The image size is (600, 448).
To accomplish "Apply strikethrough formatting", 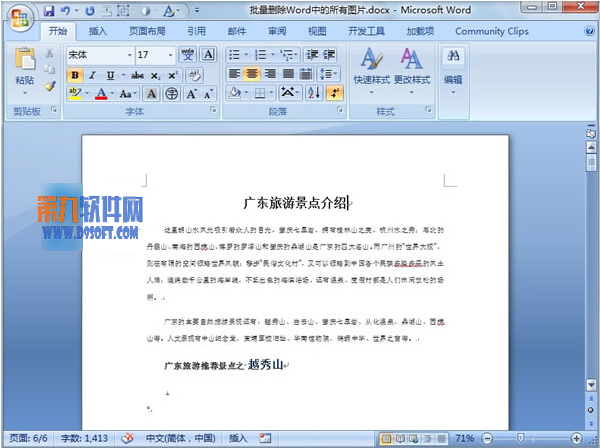I will tap(137, 75).
